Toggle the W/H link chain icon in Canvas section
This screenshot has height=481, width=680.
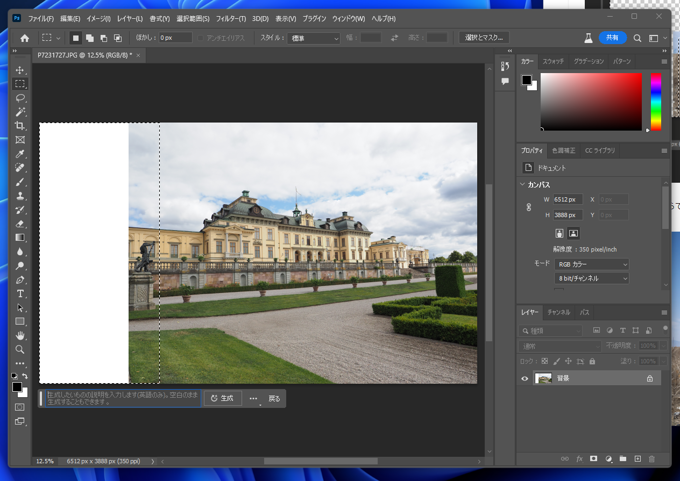(x=529, y=207)
